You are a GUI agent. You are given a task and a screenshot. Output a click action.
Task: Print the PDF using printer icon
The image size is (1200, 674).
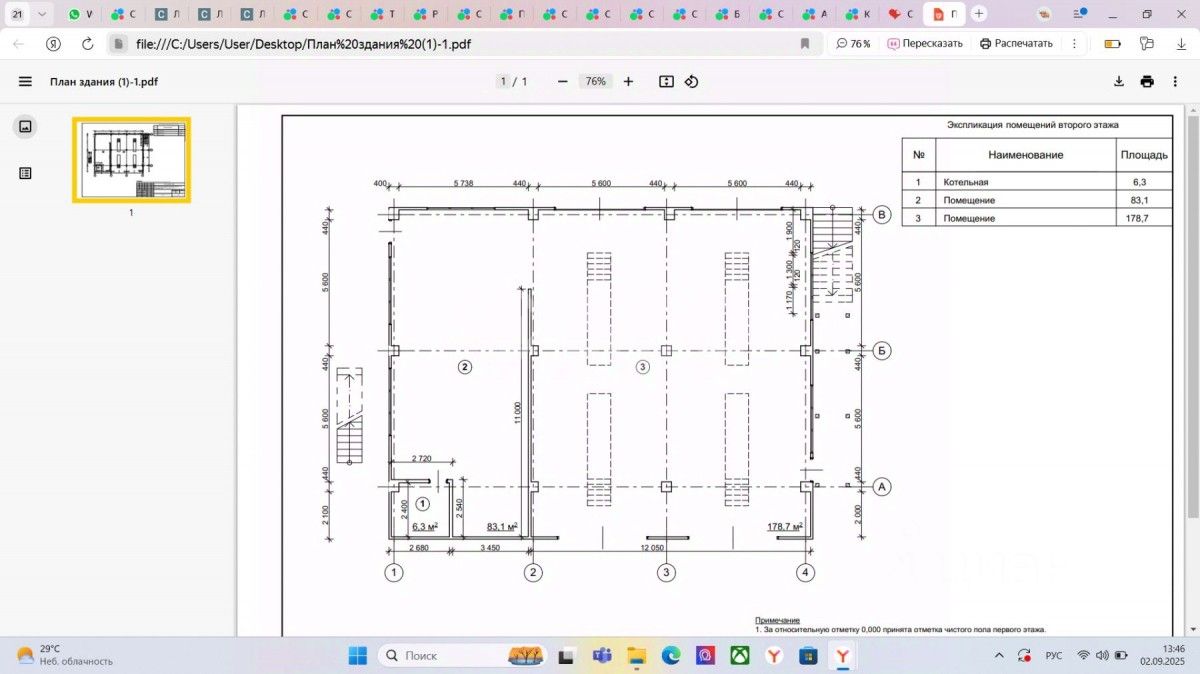click(x=1147, y=82)
